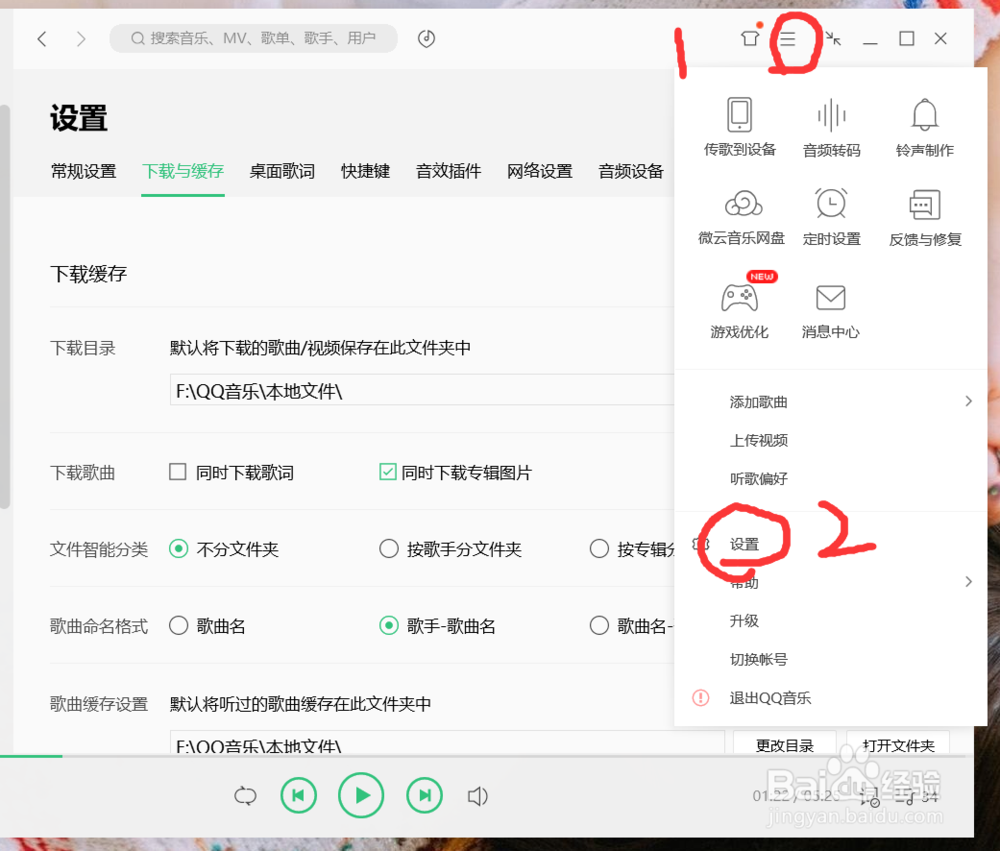Switch to 常规设置 tab
Image resolution: width=1000 pixels, height=851 pixels.
(x=84, y=171)
